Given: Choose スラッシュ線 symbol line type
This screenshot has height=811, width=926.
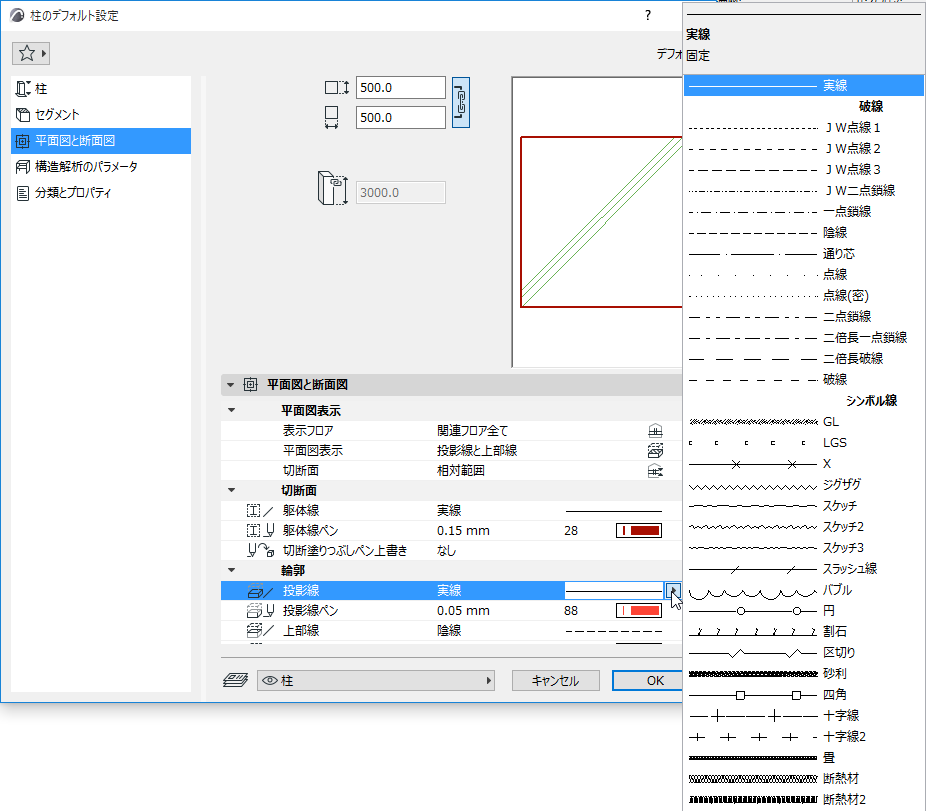Looking at the screenshot, I should coord(803,569).
